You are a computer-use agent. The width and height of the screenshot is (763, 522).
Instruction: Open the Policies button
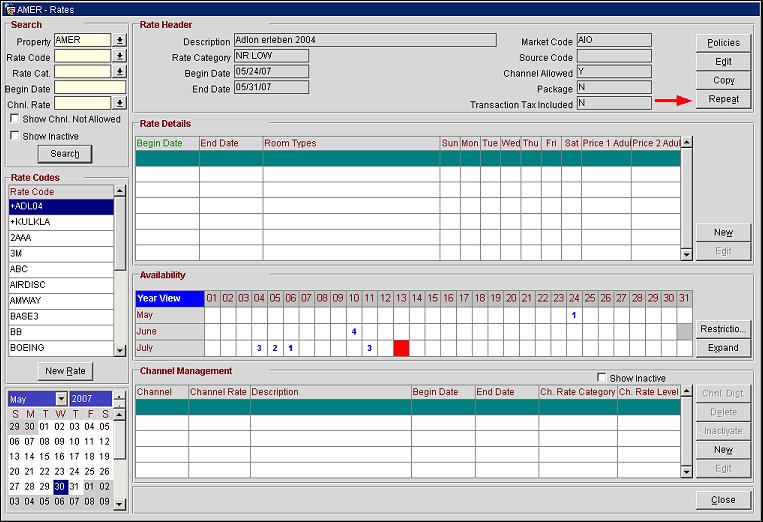(723, 43)
